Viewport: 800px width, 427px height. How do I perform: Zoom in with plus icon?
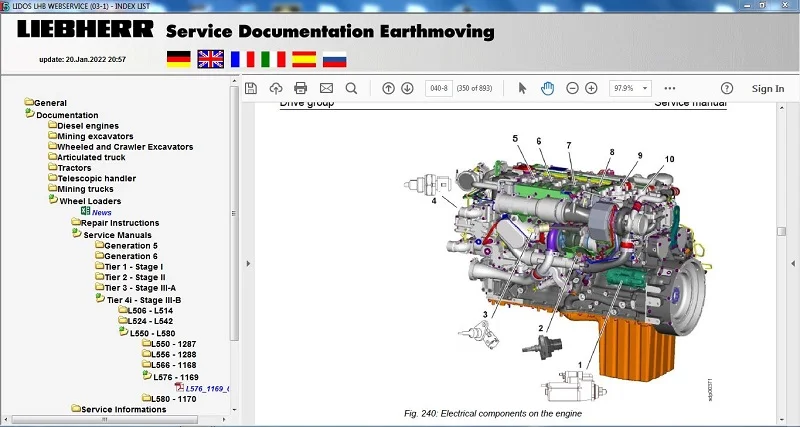tap(591, 88)
